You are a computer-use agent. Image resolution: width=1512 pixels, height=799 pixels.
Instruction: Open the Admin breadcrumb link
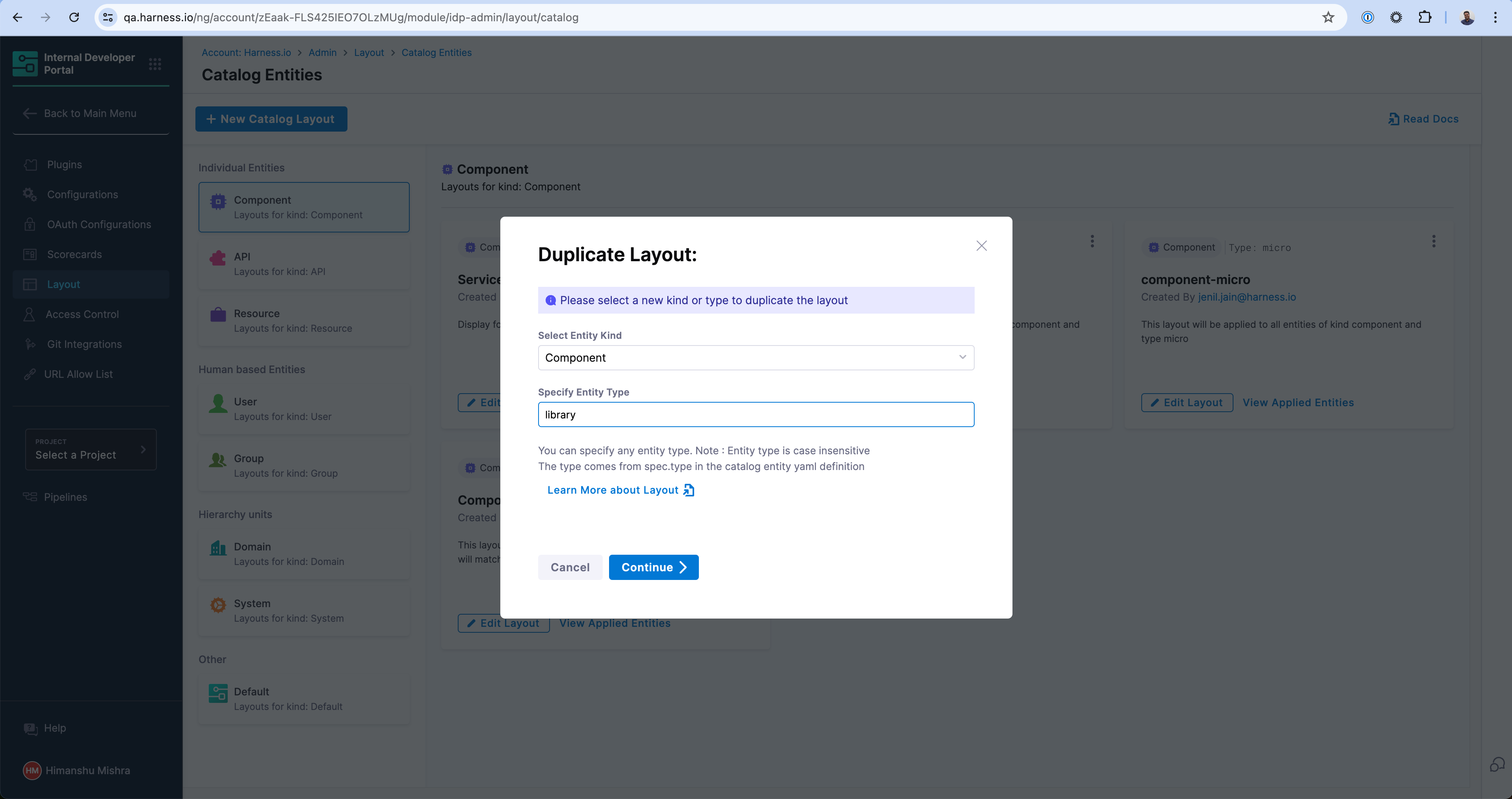(322, 53)
